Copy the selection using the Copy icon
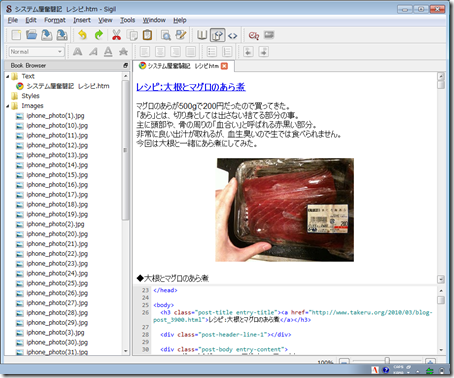 coord(133,35)
